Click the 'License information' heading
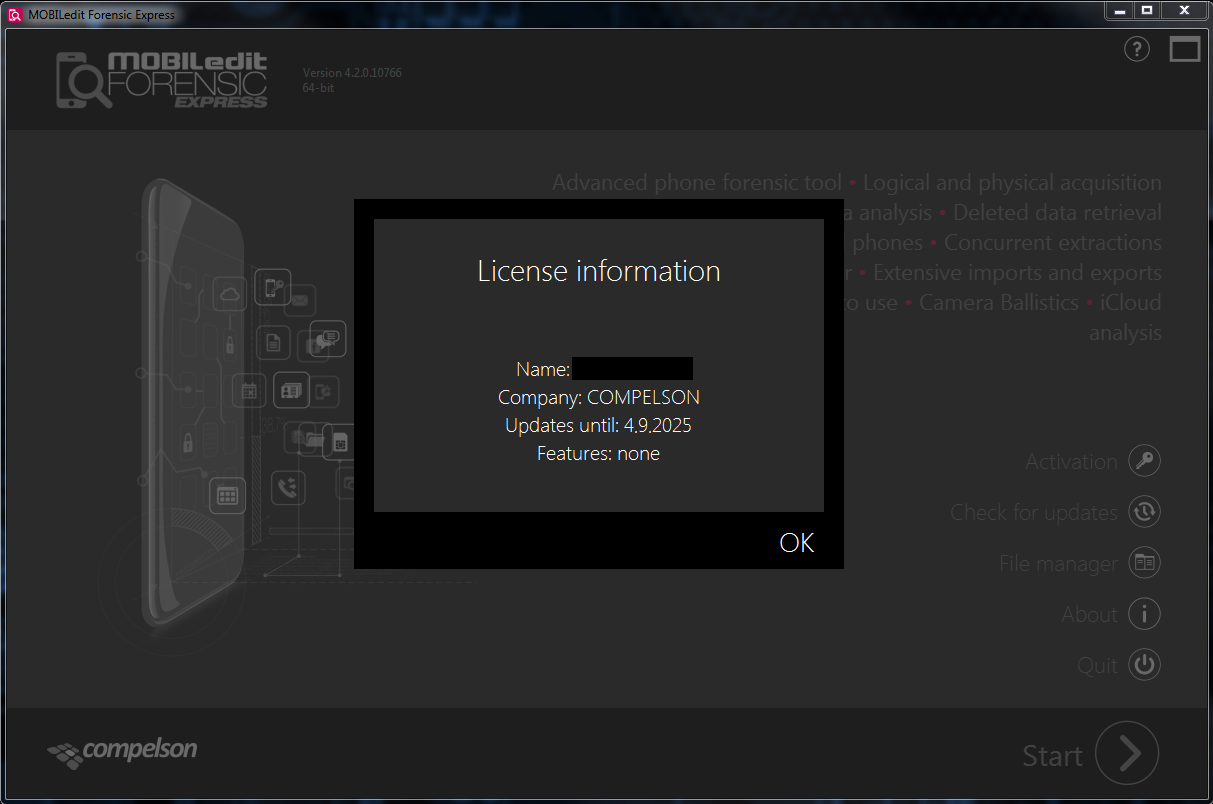This screenshot has width=1213, height=804. [x=599, y=271]
